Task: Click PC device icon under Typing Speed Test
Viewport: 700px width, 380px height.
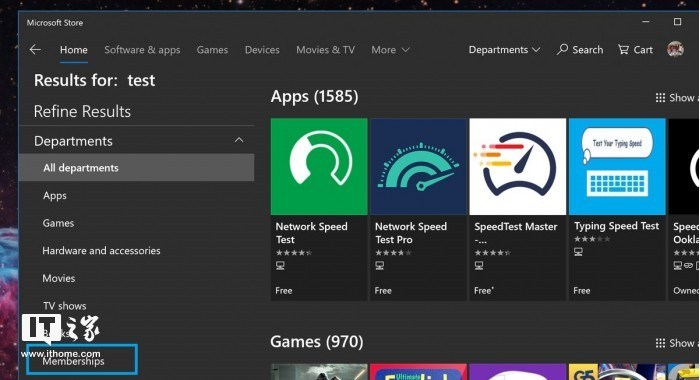Action: point(578,252)
